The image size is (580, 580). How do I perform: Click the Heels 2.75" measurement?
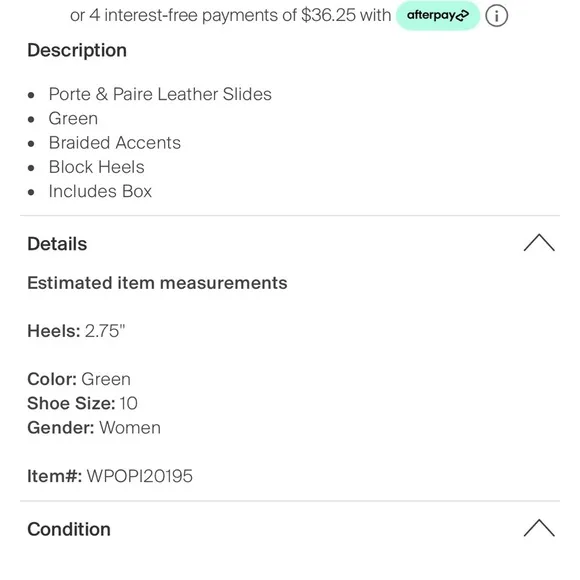76,331
